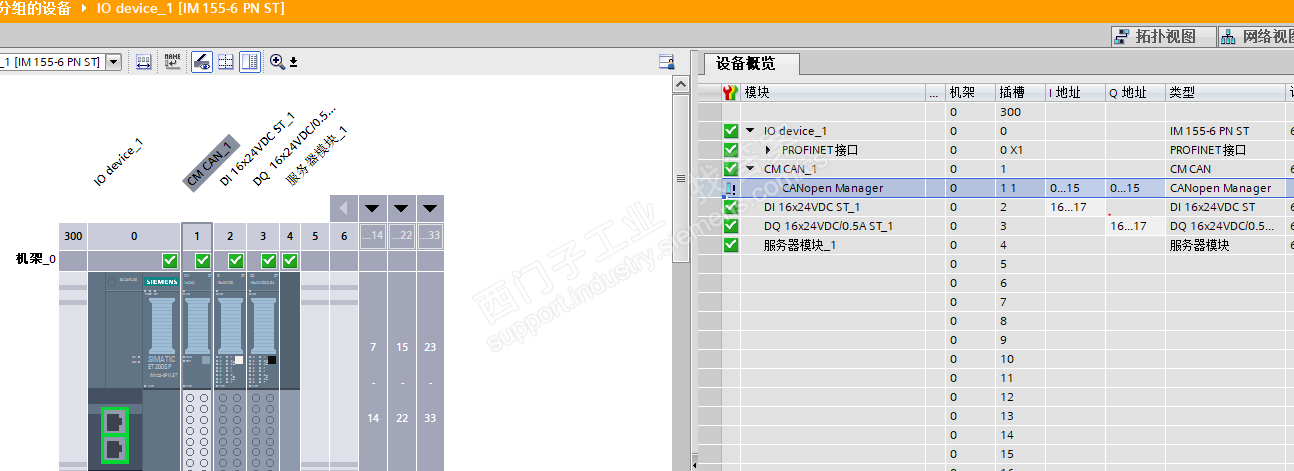Click the Q address cell 16...17
This screenshot has height=471, width=1294.
[x=1135, y=226]
